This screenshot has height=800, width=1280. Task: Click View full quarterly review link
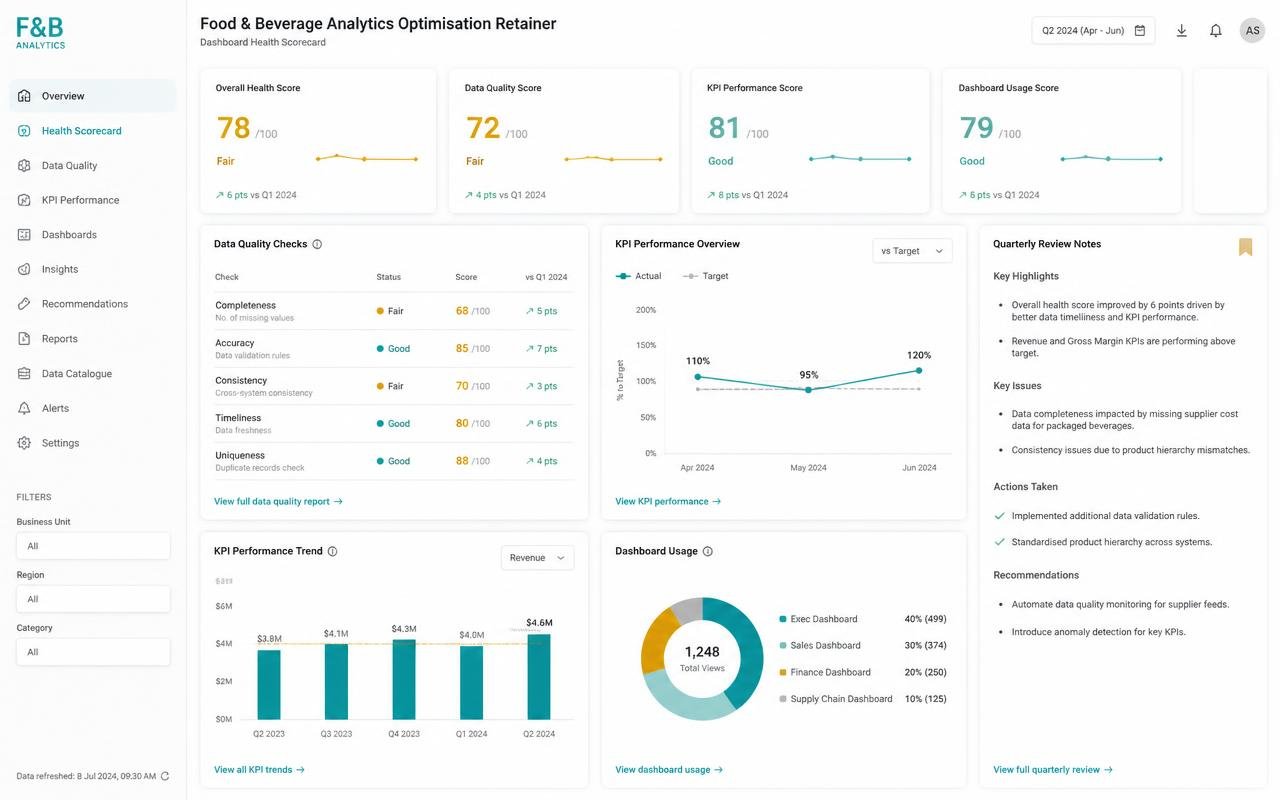click(1053, 770)
